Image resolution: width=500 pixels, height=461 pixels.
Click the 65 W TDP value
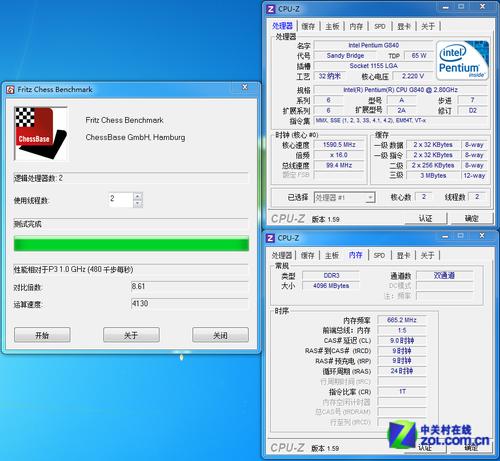(x=419, y=56)
